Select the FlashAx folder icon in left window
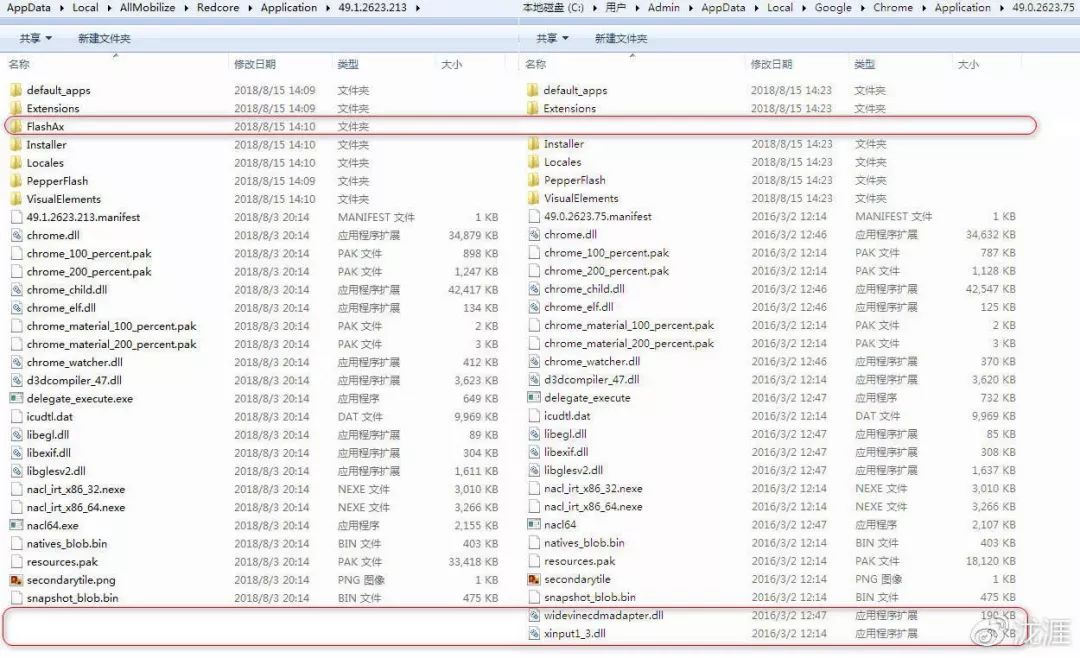The width and height of the screenshot is (1080, 658). pos(16,126)
